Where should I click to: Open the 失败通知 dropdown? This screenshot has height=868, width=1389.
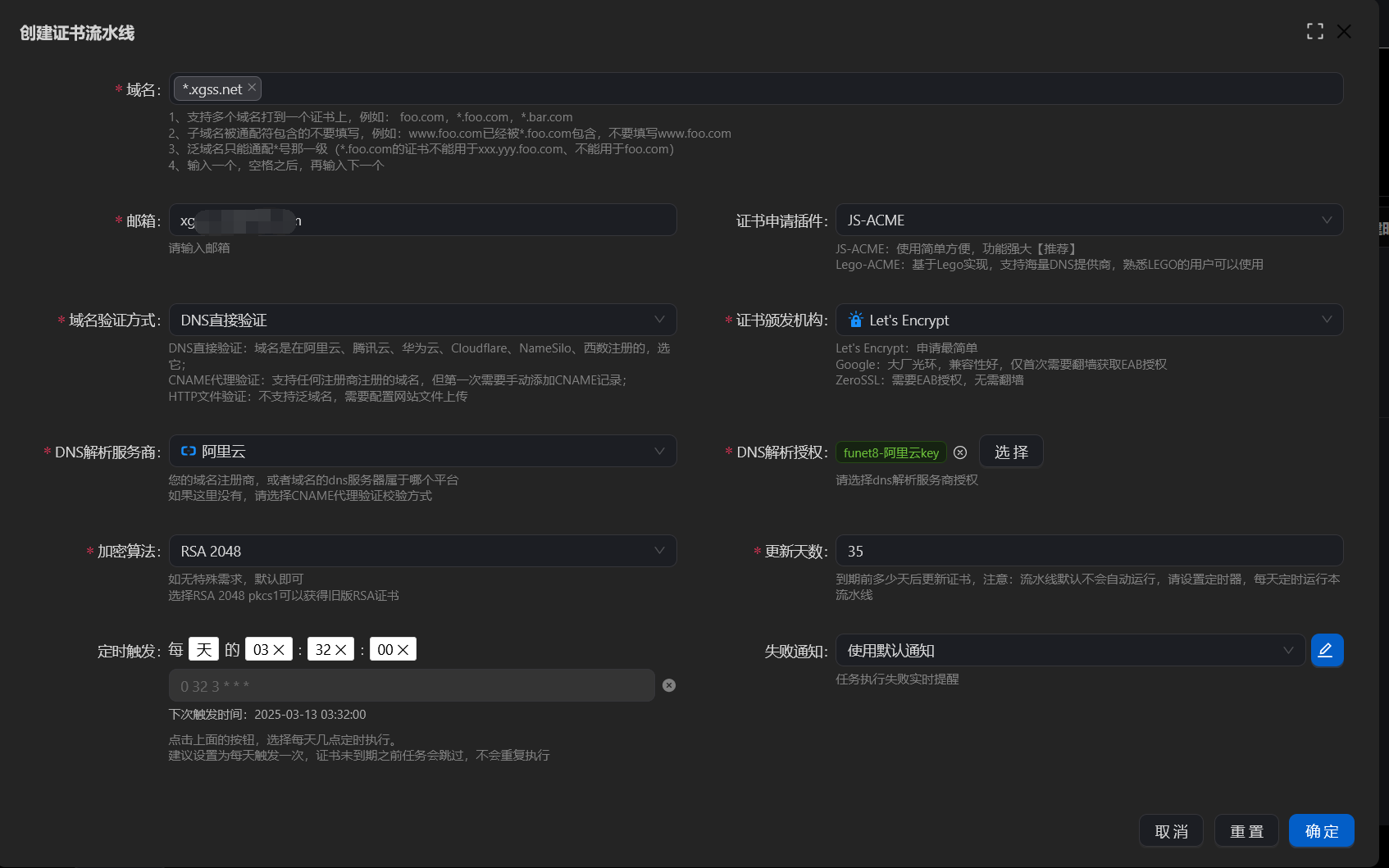click(1070, 650)
